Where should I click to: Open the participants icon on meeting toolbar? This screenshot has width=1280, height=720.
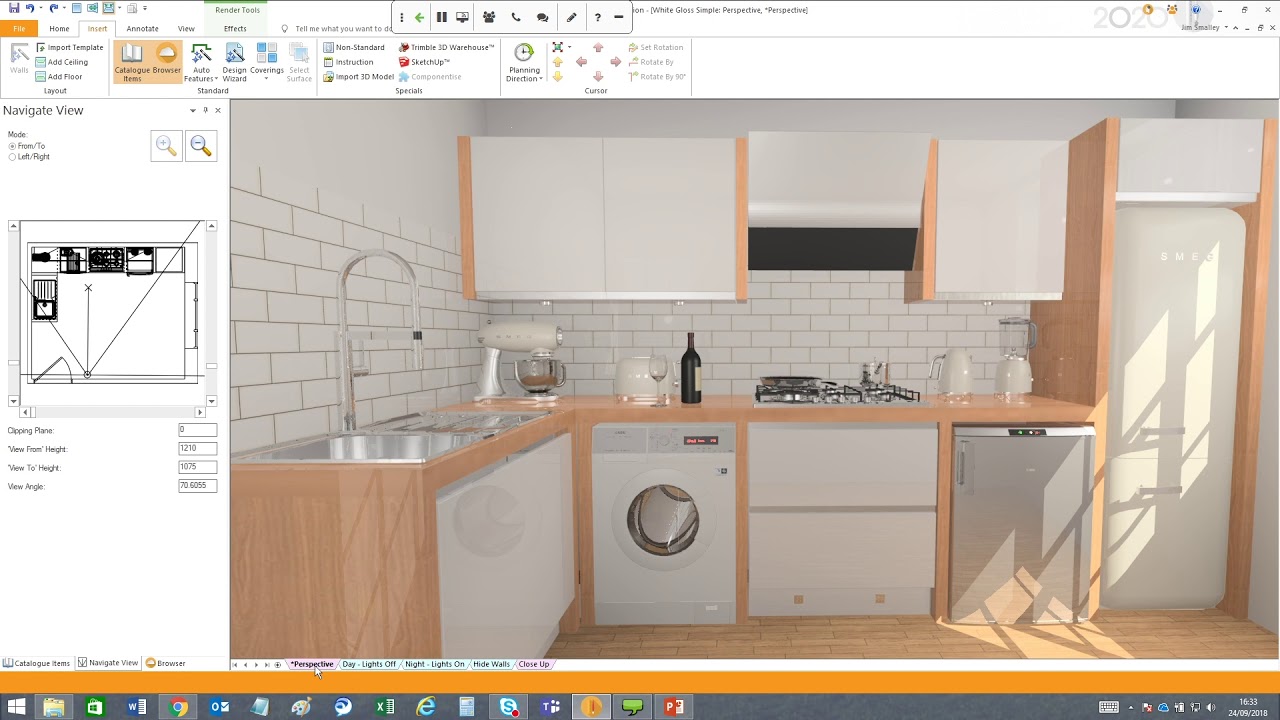pos(489,17)
